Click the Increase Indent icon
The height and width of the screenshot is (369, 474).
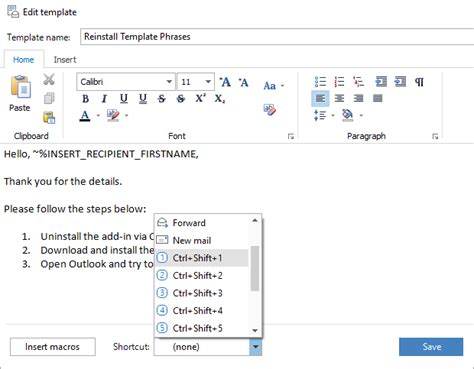pos(400,82)
